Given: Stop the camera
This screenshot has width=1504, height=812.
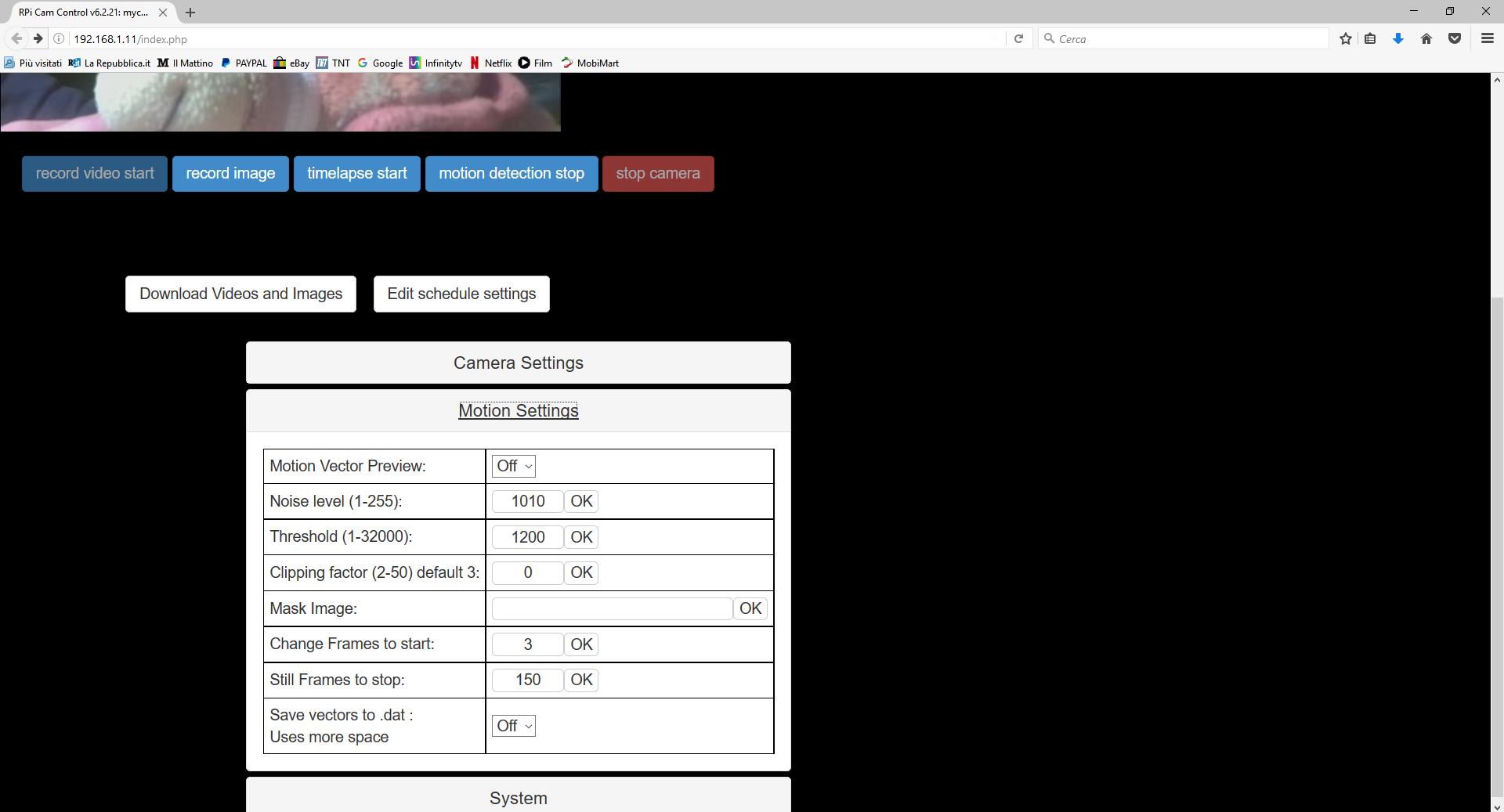Looking at the screenshot, I should pos(658,174).
